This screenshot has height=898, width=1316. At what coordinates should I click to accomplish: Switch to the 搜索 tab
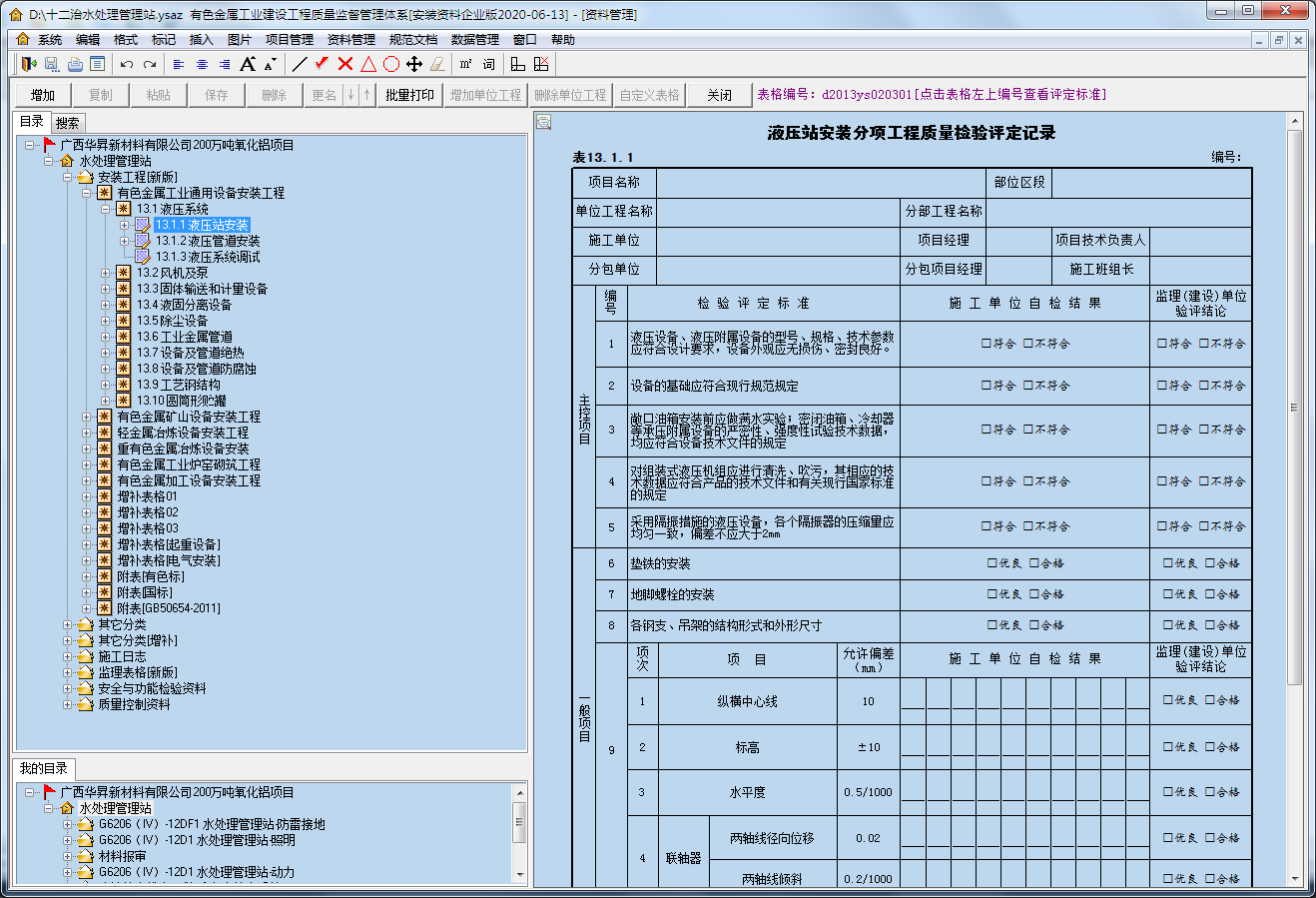[68, 123]
